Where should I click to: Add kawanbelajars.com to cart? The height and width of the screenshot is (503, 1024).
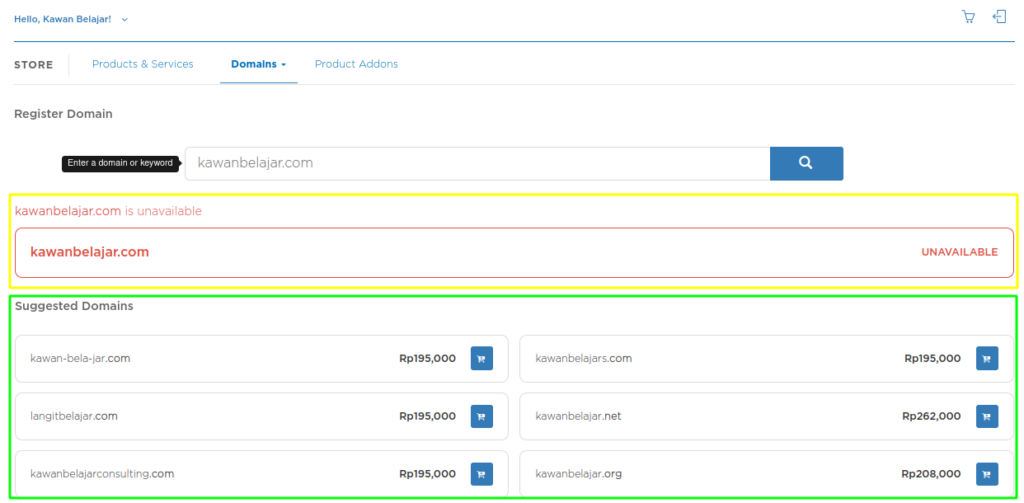pyautogui.click(x=986, y=359)
